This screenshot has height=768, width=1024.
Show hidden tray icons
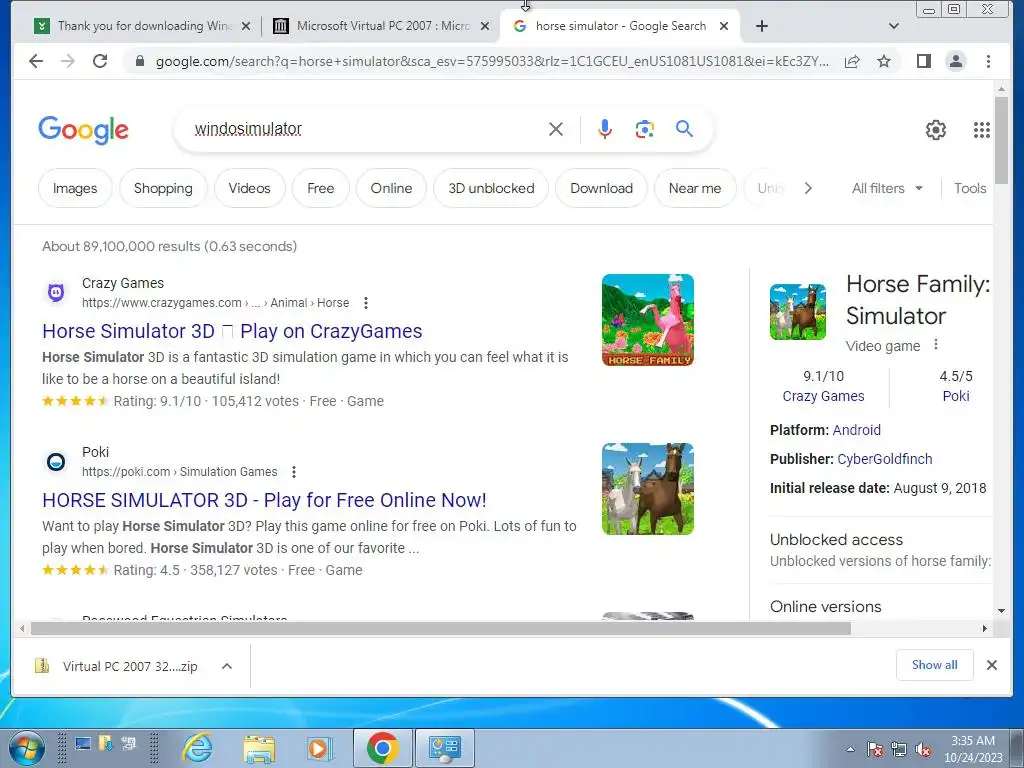pyautogui.click(x=850, y=750)
